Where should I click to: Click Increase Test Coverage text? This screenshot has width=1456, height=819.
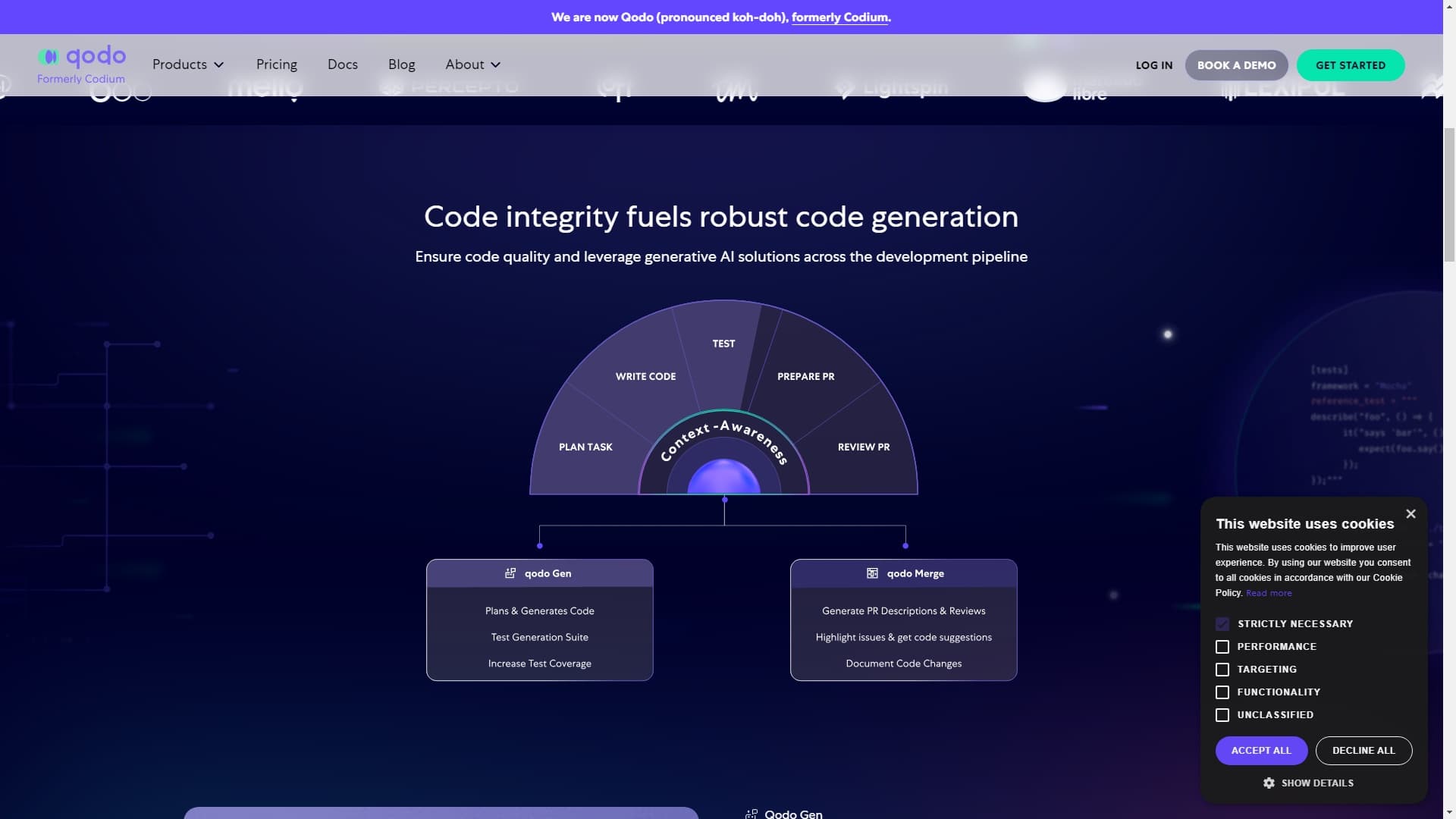pos(540,664)
